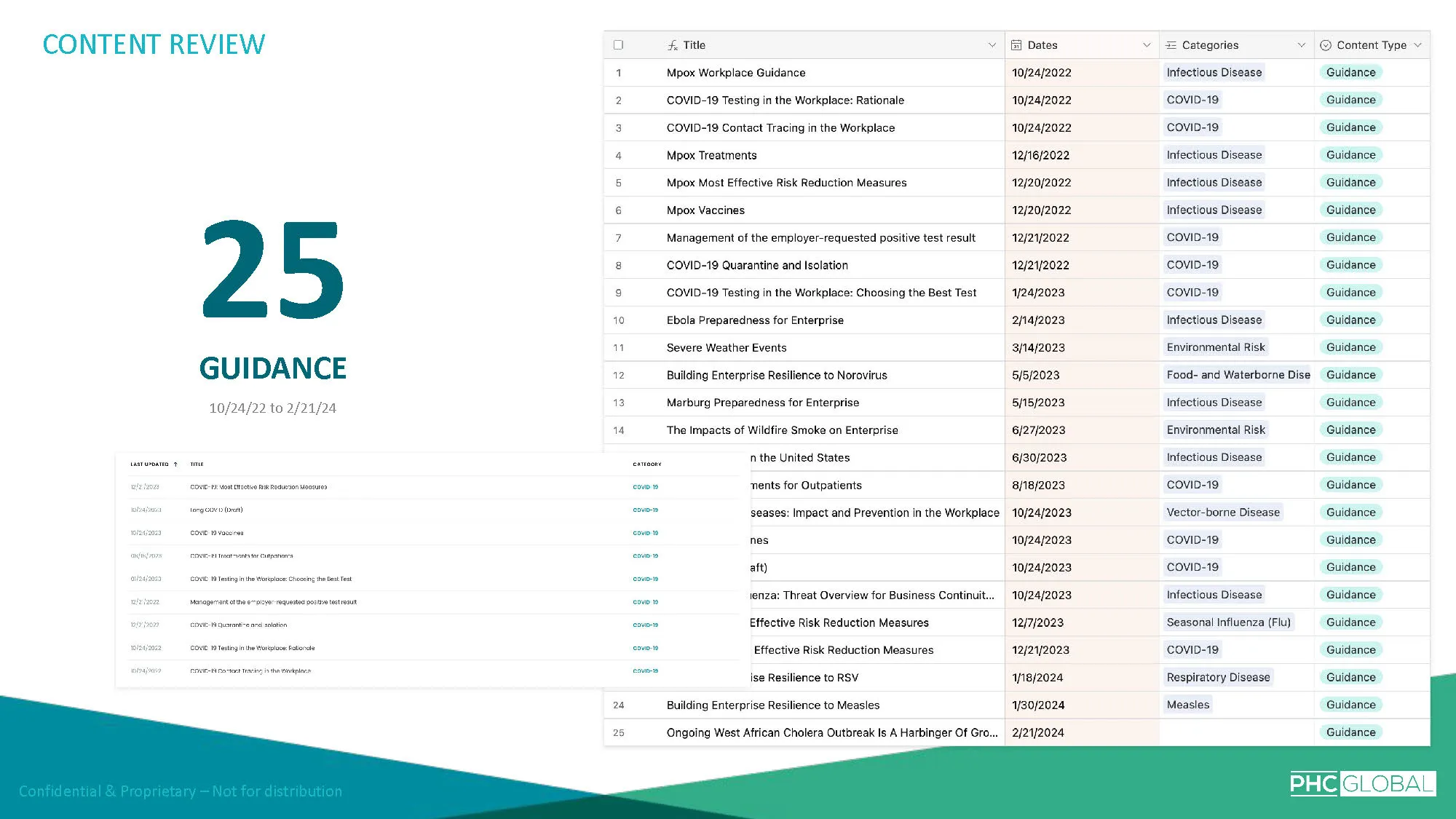Select row number 13, Marburg Preparedness

pyautogui.click(x=618, y=403)
